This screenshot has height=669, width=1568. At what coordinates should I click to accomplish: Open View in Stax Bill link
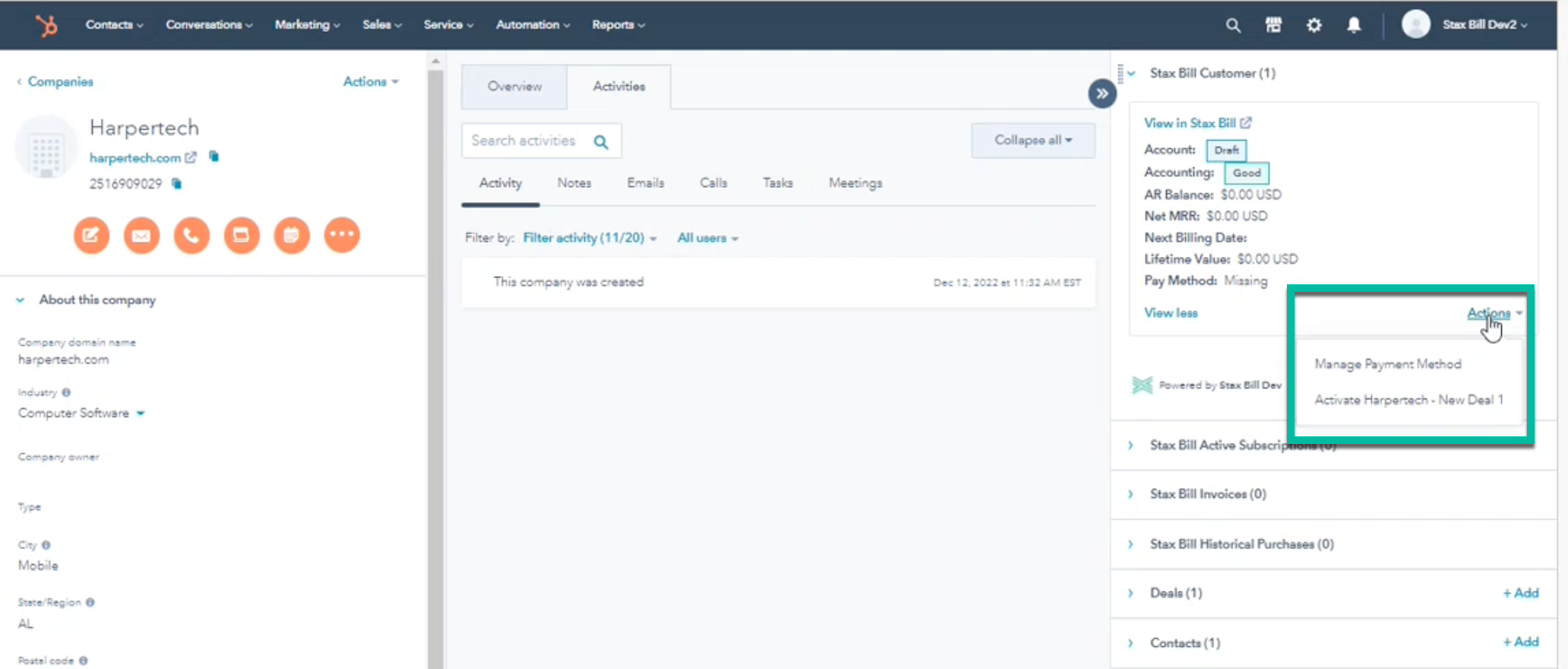pyautogui.click(x=1197, y=123)
